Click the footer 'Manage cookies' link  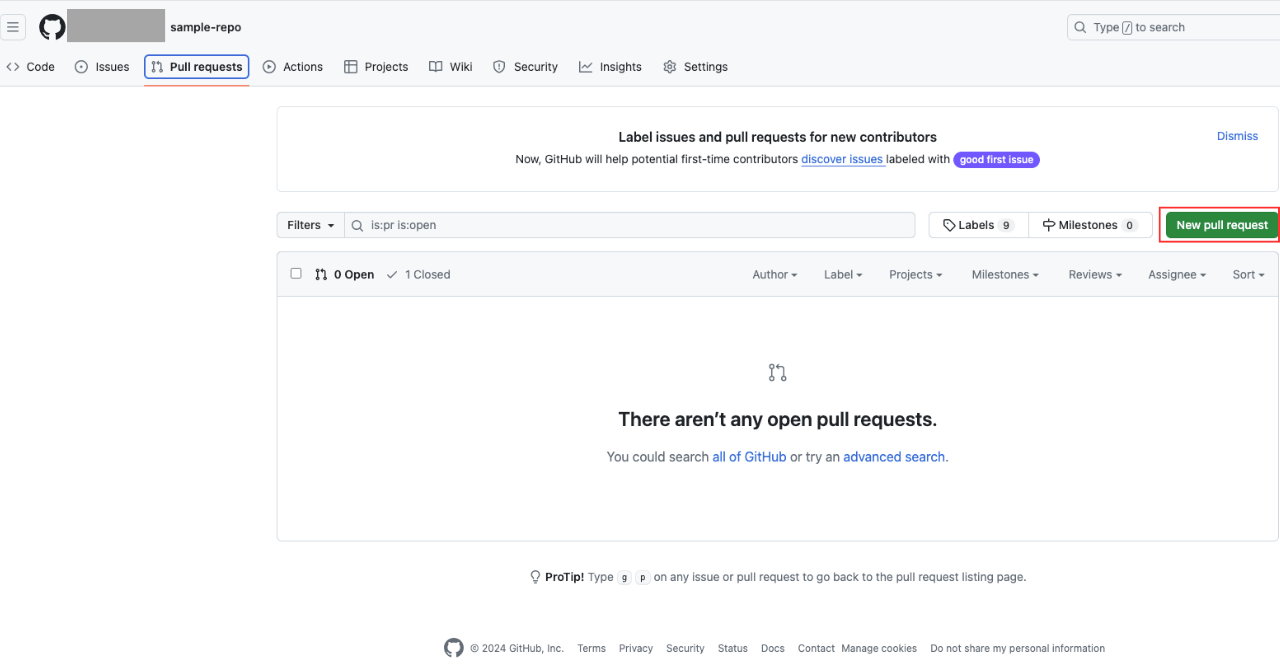[879, 648]
